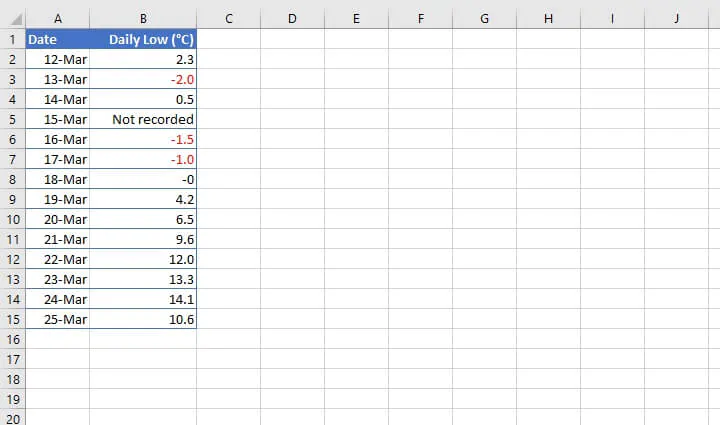Image resolution: width=720 pixels, height=425 pixels.
Task: Select row 16 header
Action: point(13,339)
